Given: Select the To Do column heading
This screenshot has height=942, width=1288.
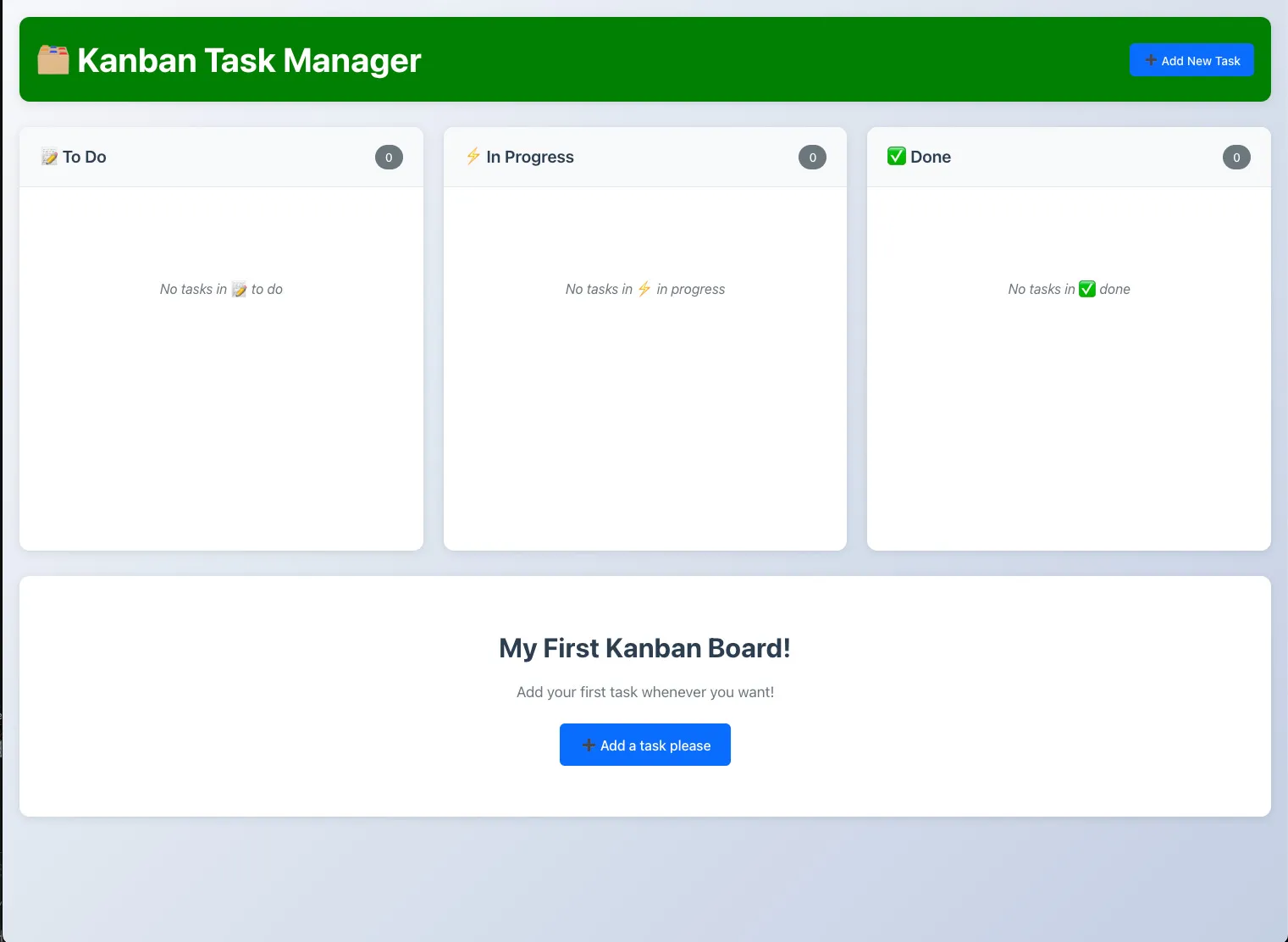Looking at the screenshot, I should pos(84,158).
